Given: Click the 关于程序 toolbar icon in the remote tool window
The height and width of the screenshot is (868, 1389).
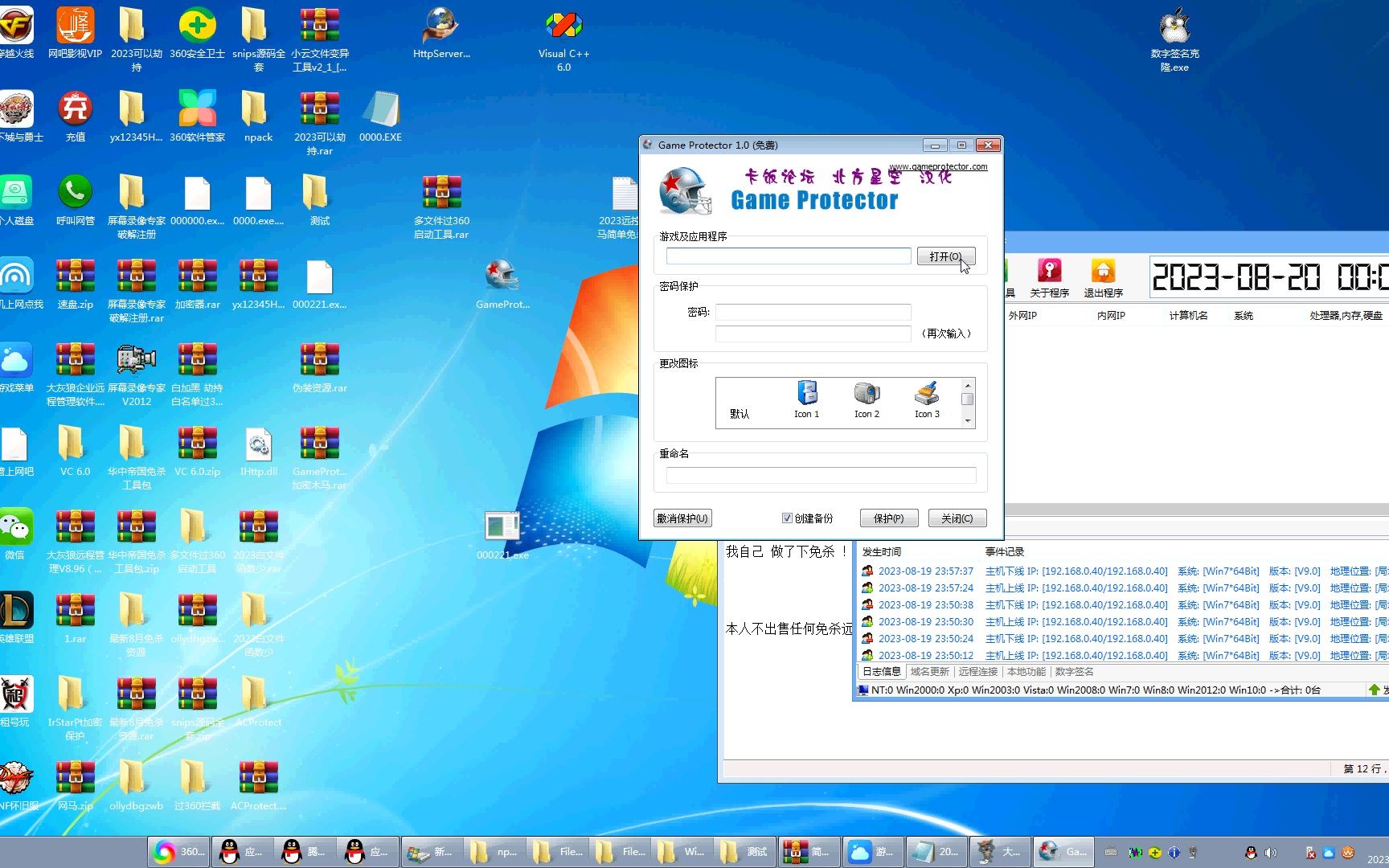Looking at the screenshot, I should [1049, 278].
